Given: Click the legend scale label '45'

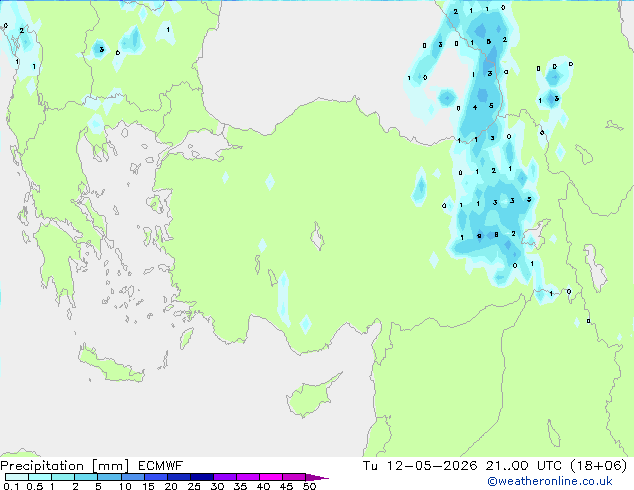Looking at the screenshot, I should (x=286, y=486).
